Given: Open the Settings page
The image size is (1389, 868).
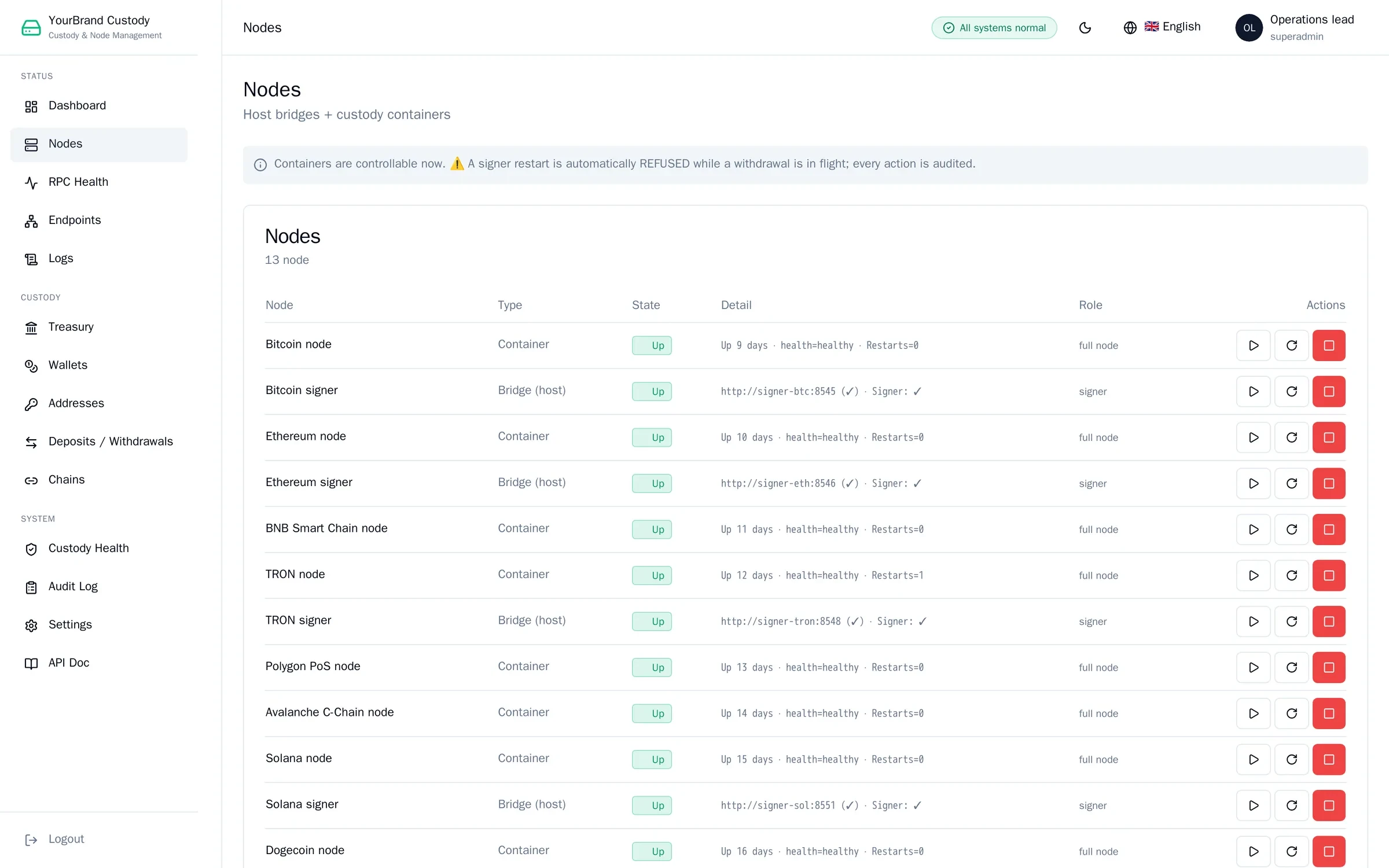Looking at the screenshot, I should pyautogui.click(x=99, y=625).
